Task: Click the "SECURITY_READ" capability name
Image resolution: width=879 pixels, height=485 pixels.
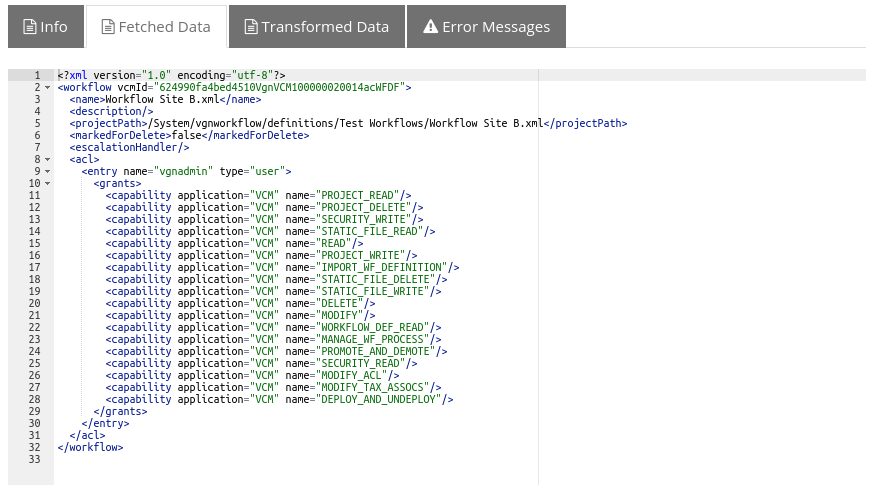Action: 360,363
